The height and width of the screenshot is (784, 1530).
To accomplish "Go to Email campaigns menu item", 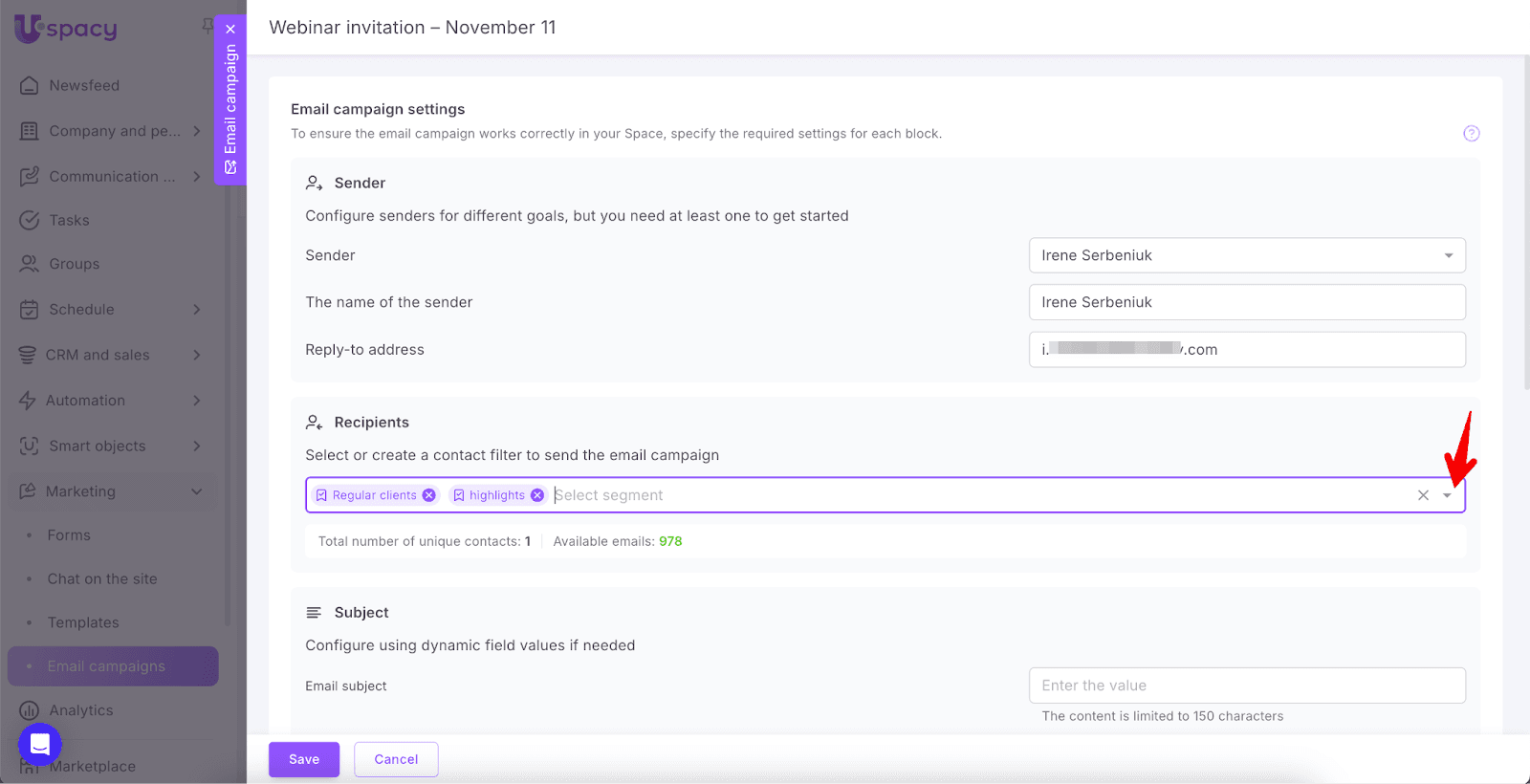I will pyautogui.click(x=106, y=666).
